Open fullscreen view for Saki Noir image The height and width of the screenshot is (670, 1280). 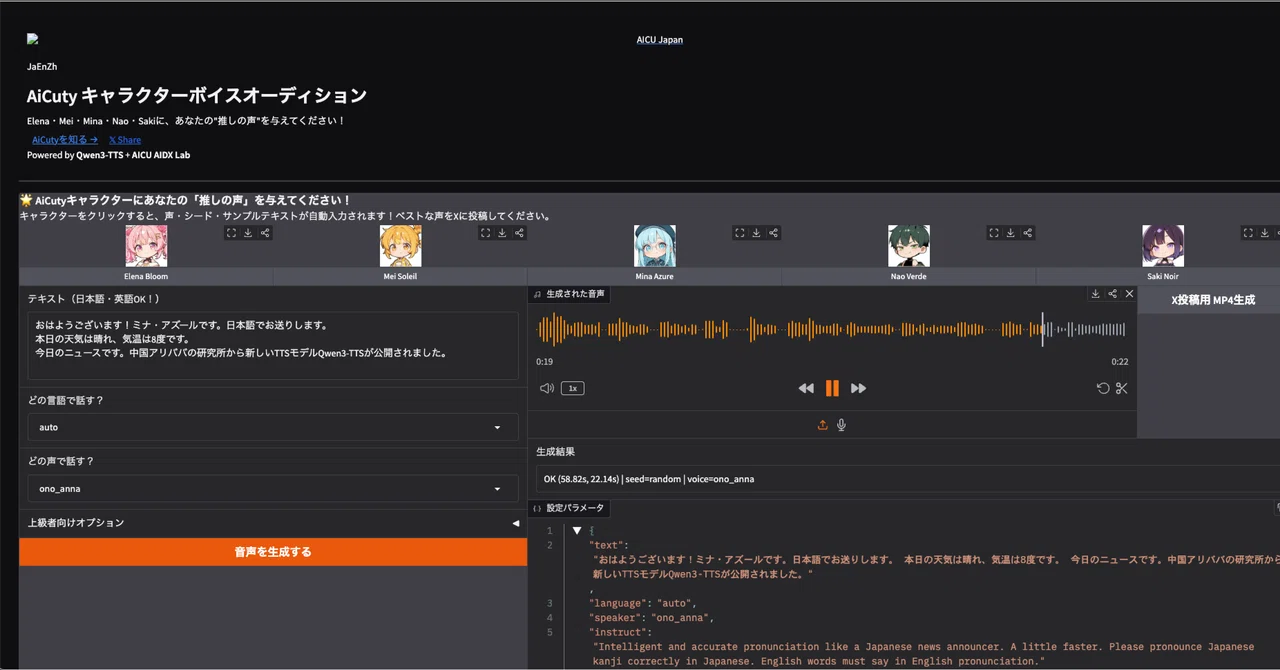[x=1248, y=233]
